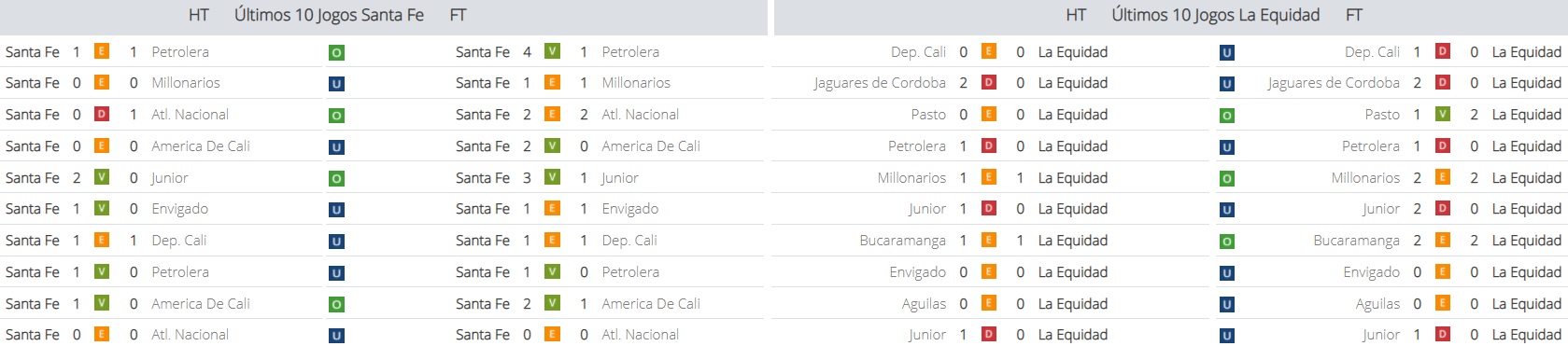Click HT label in the Santa Fe header
This screenshot has width=1568, height=346.
[x=199, y=15]
